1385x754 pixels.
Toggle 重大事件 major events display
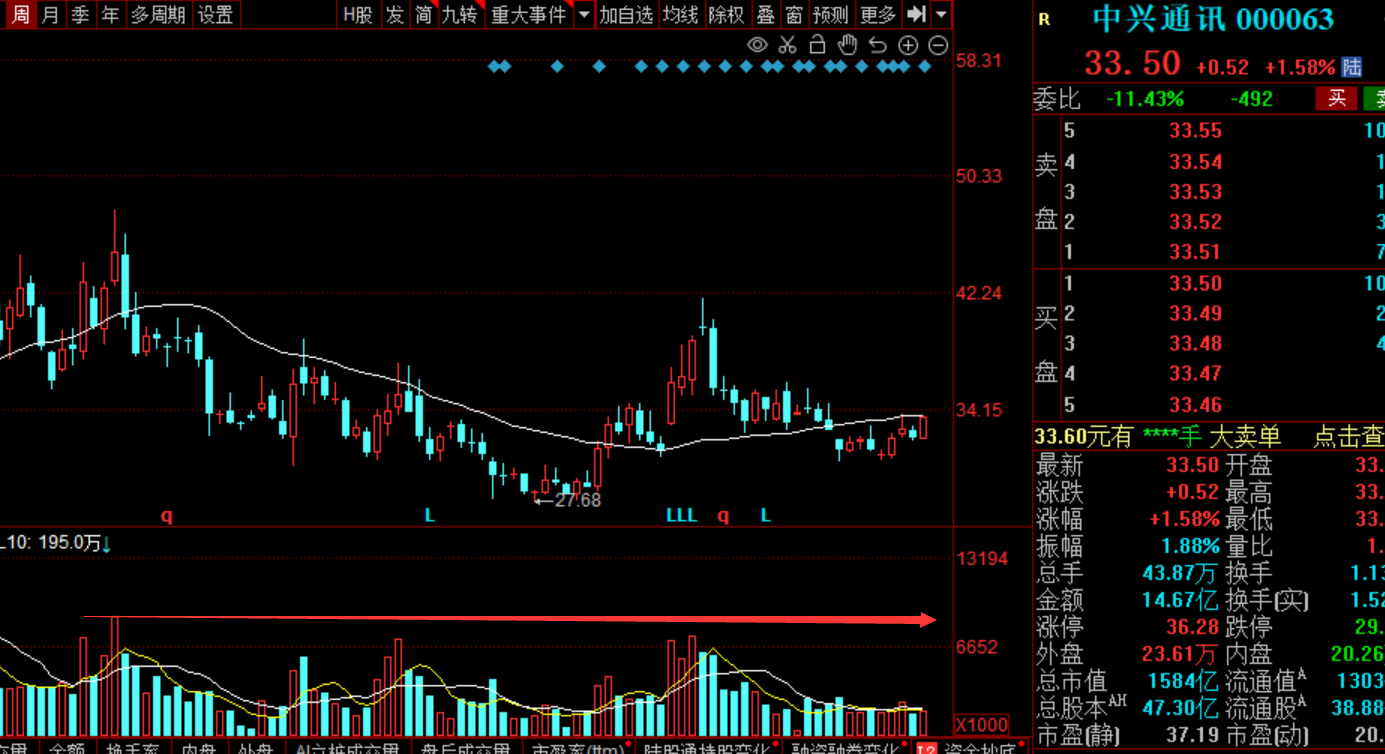click(528, 15)
